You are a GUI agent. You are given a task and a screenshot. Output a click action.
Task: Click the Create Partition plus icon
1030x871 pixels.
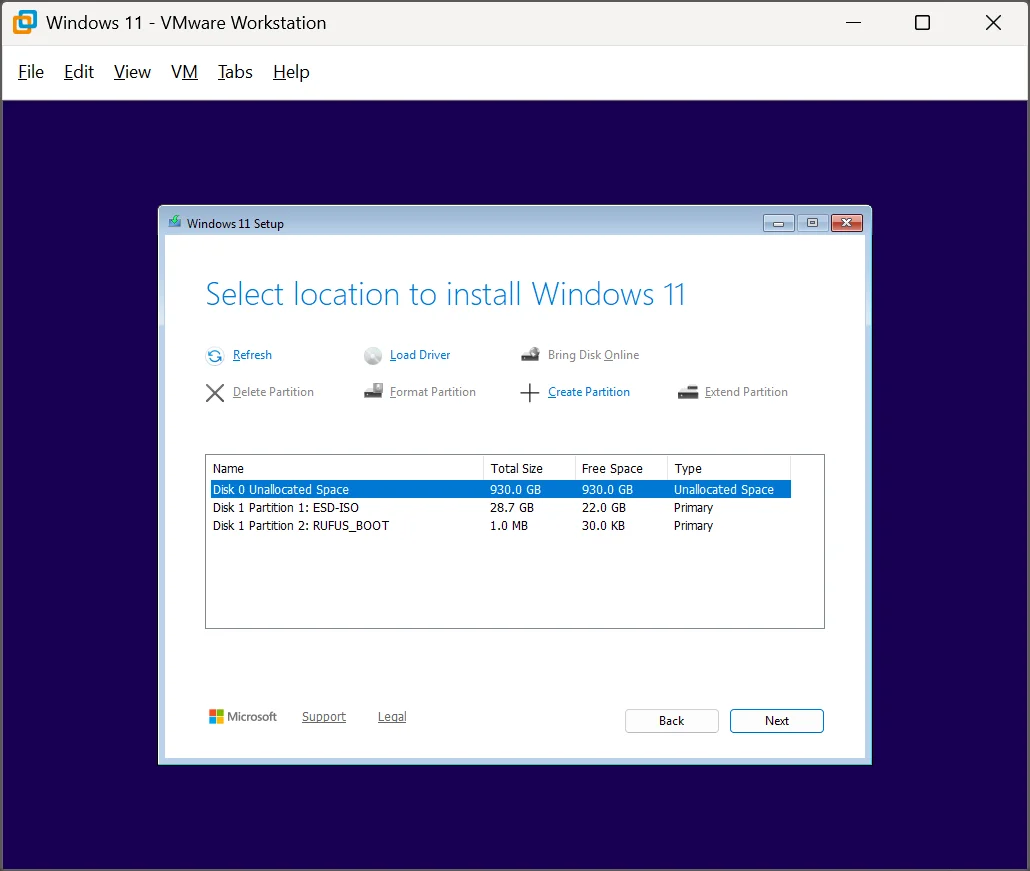[529, 393]
